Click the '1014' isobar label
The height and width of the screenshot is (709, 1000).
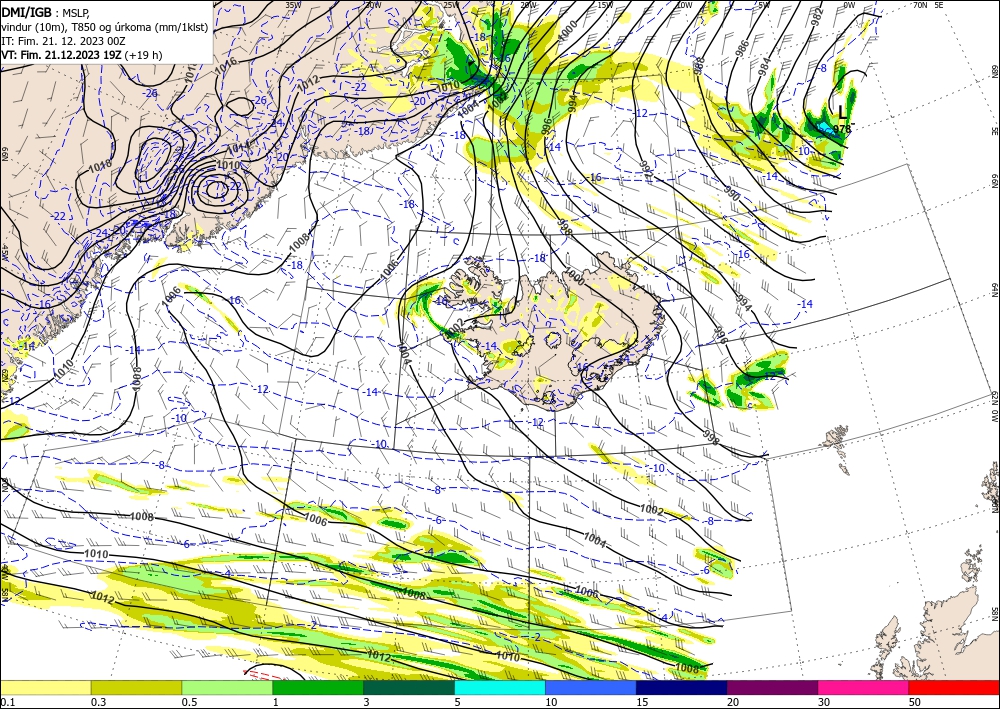238,149
